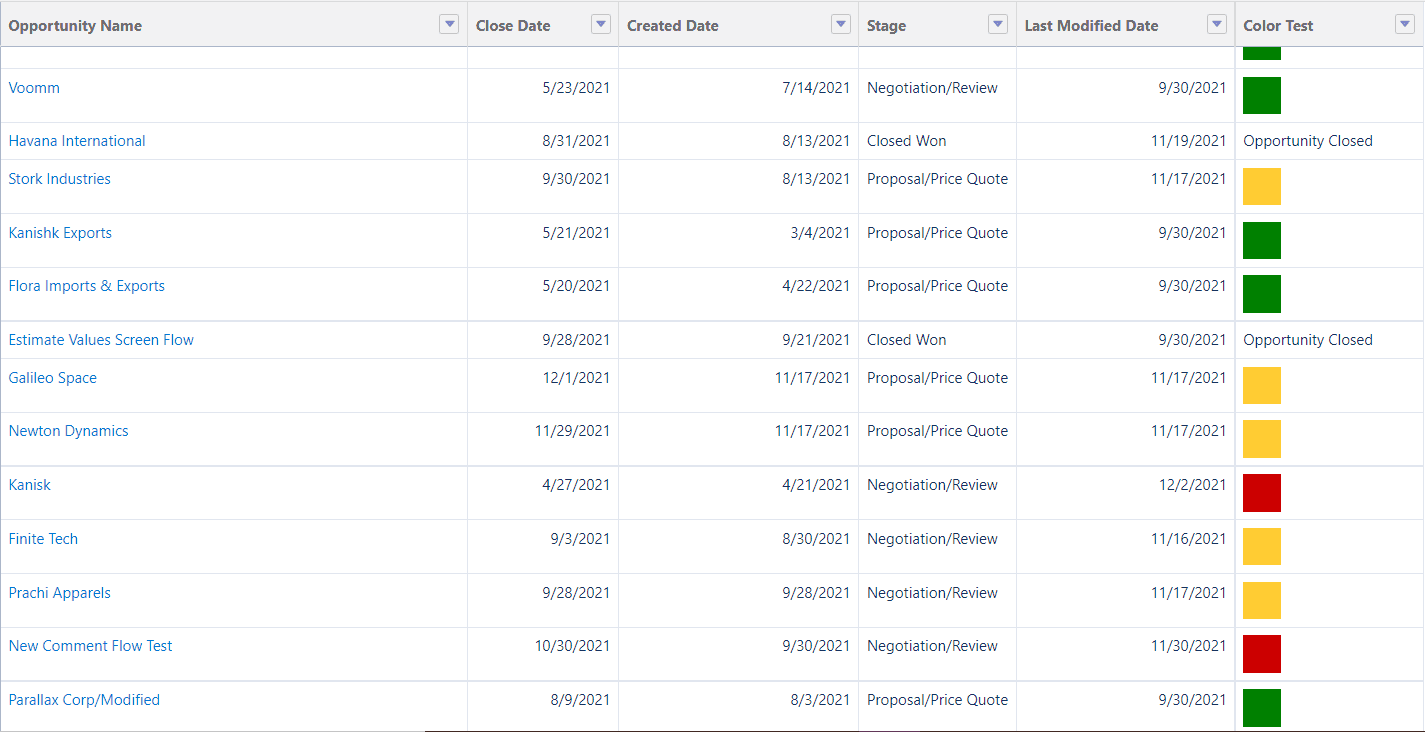Sort by Close Date column header
This screenshot has height=732, width=1425.
click(513, 26)
